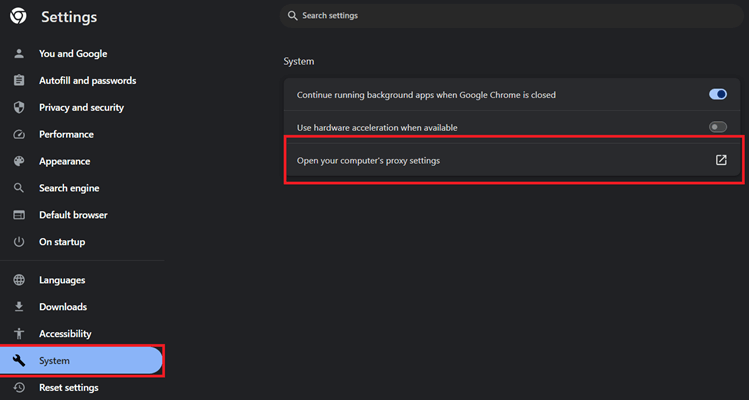749x400 pixels.
Task: Click the shield icon for Privacy and security
Action: 18,108
